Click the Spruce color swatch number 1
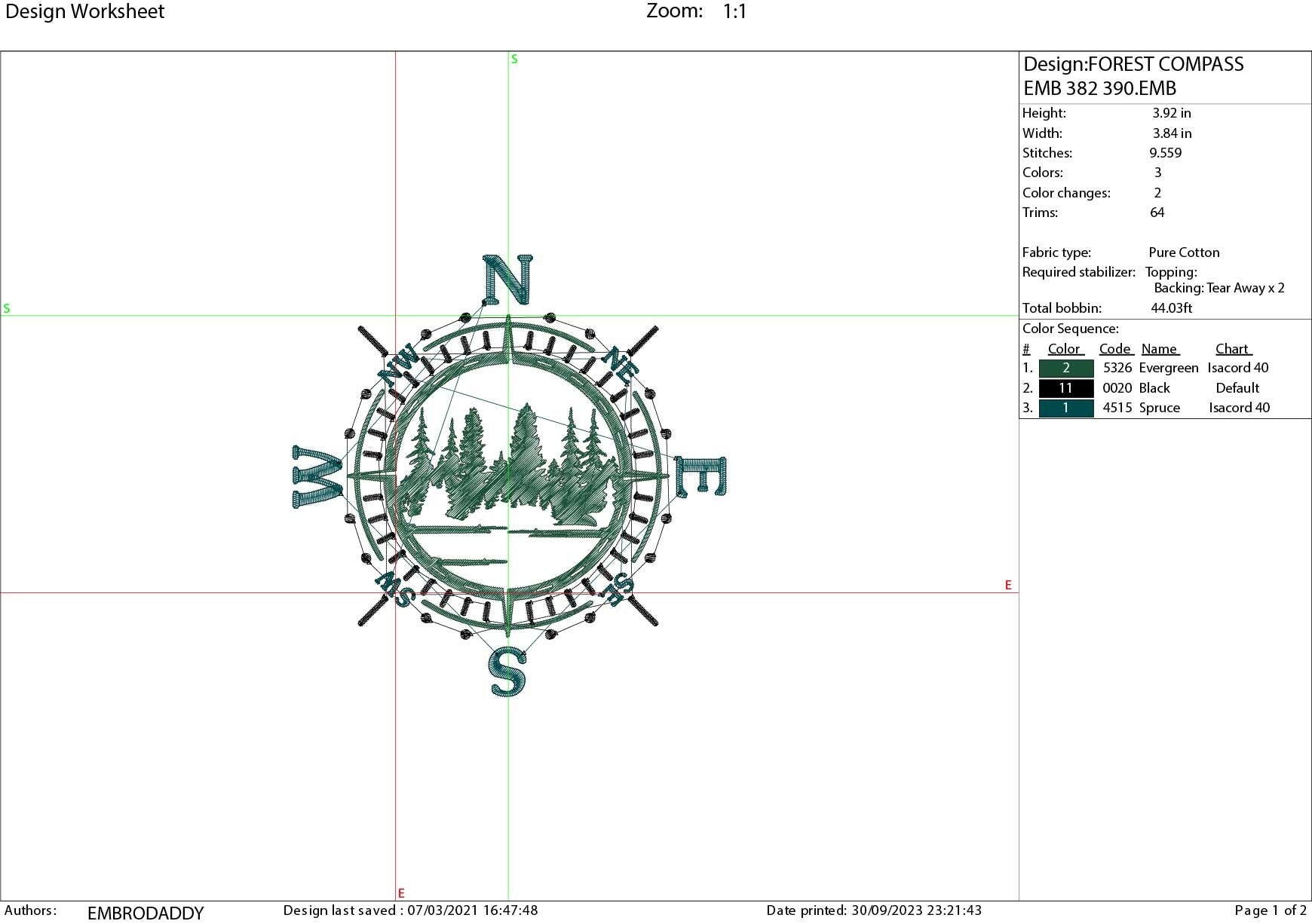This screenshot has height=924, width=1312. pos(1066,408)
